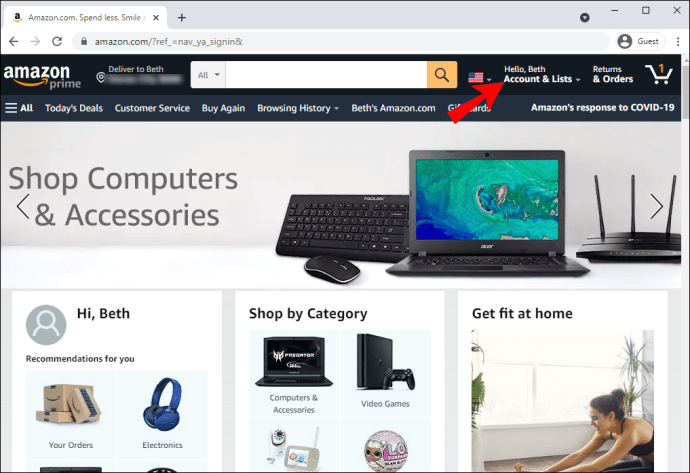
Task: Advance banner with the right carousel arrow
Action: pyautogui.click(x=656, y=206)
